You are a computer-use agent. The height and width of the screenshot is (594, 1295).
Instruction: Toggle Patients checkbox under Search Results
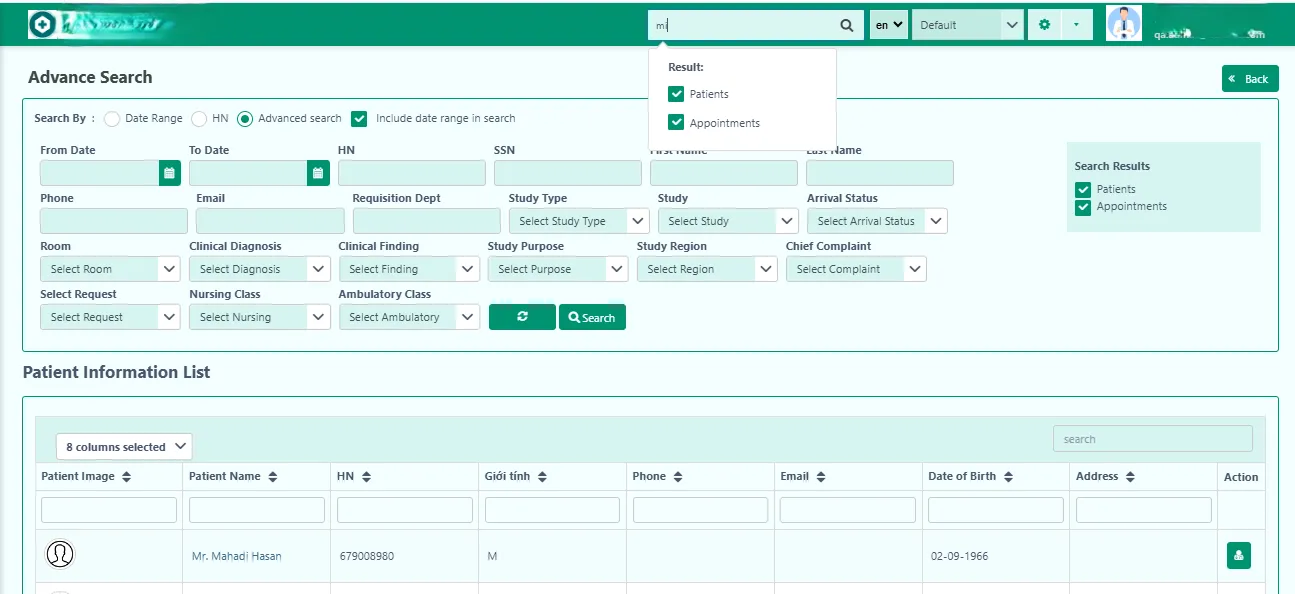pyautogui.click(x=1083, y=189)
